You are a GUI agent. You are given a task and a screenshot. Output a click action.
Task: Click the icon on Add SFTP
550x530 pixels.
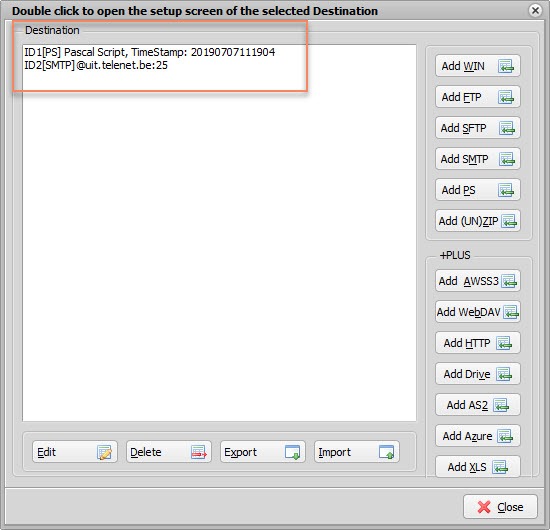coord(507,128)
